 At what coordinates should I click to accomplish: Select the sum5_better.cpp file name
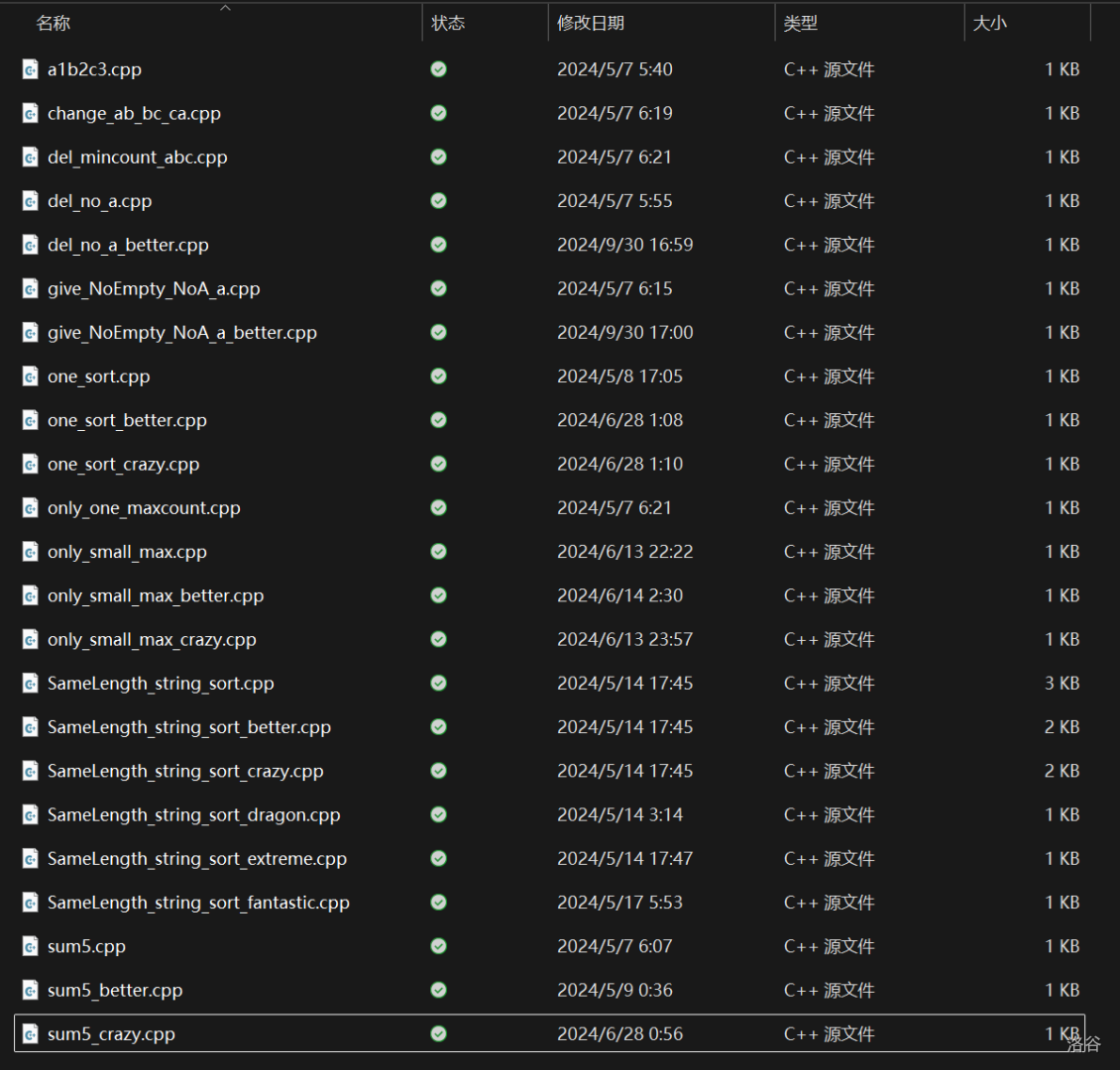coord(115,991)
